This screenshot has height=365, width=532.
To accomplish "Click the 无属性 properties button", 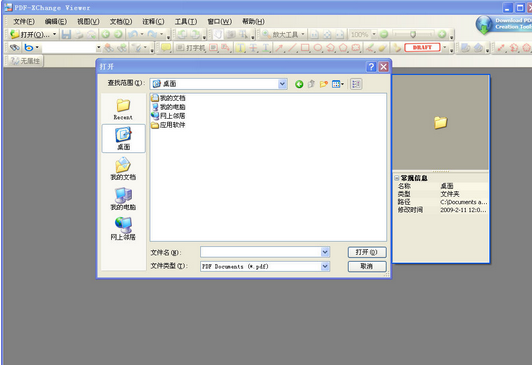I will (x=25, y=61).
